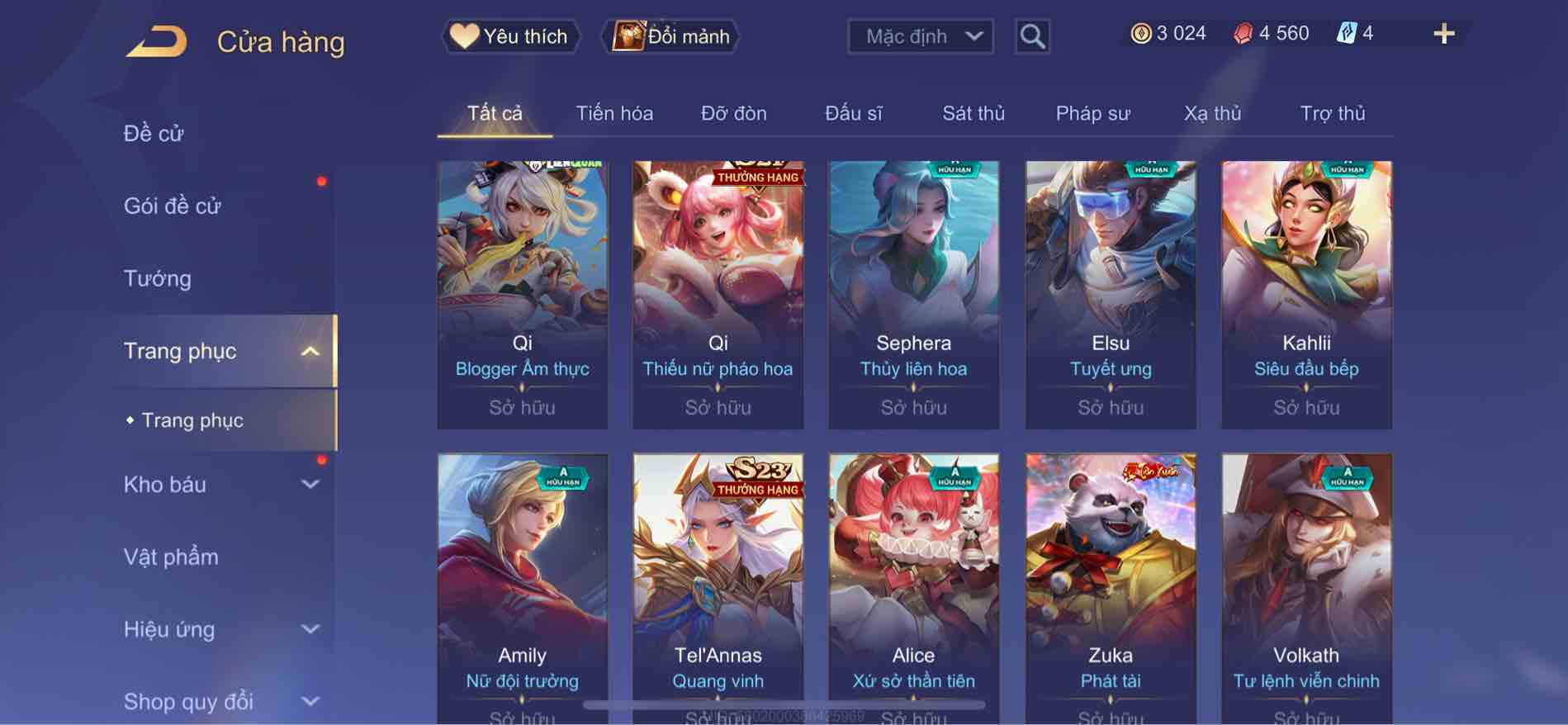Click the red gem currency icon
Image resolution: width=1568 pixels, height=725 pixels.
[1243, 34]
